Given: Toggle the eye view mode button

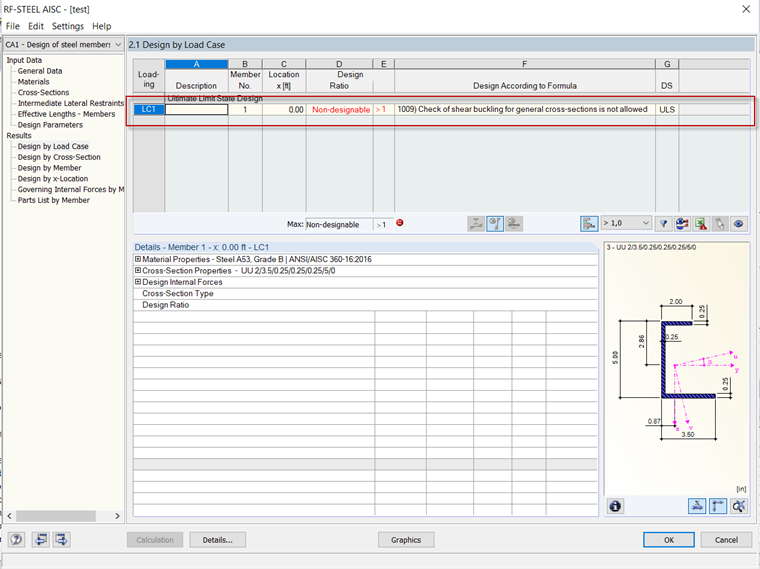Looking at the screenshot, I should point(739,224).
